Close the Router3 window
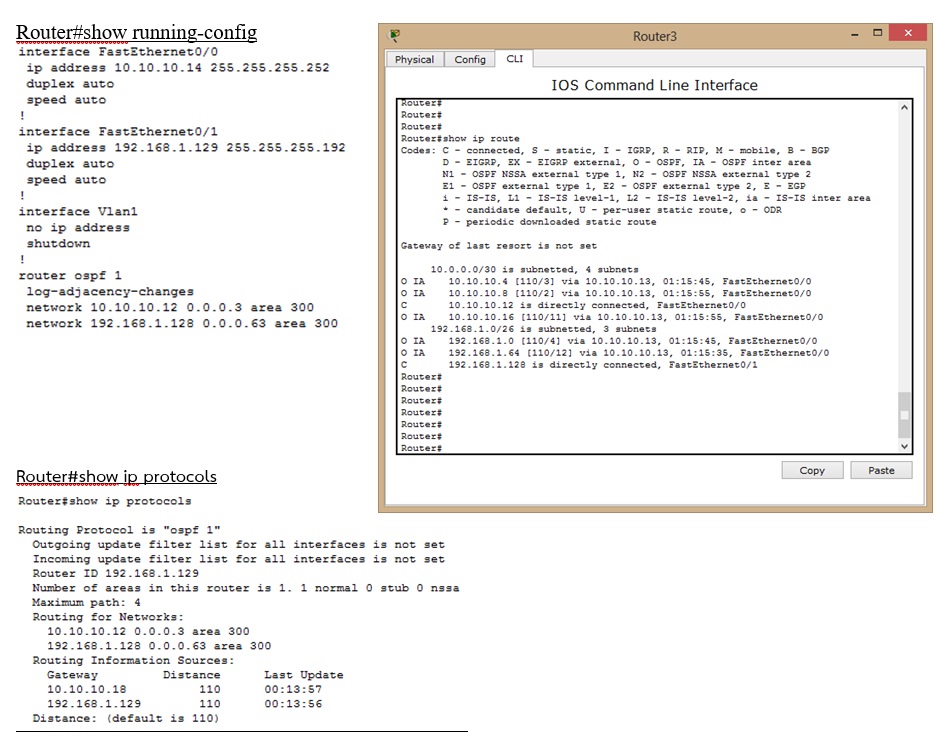 click(x=907, y=33)
